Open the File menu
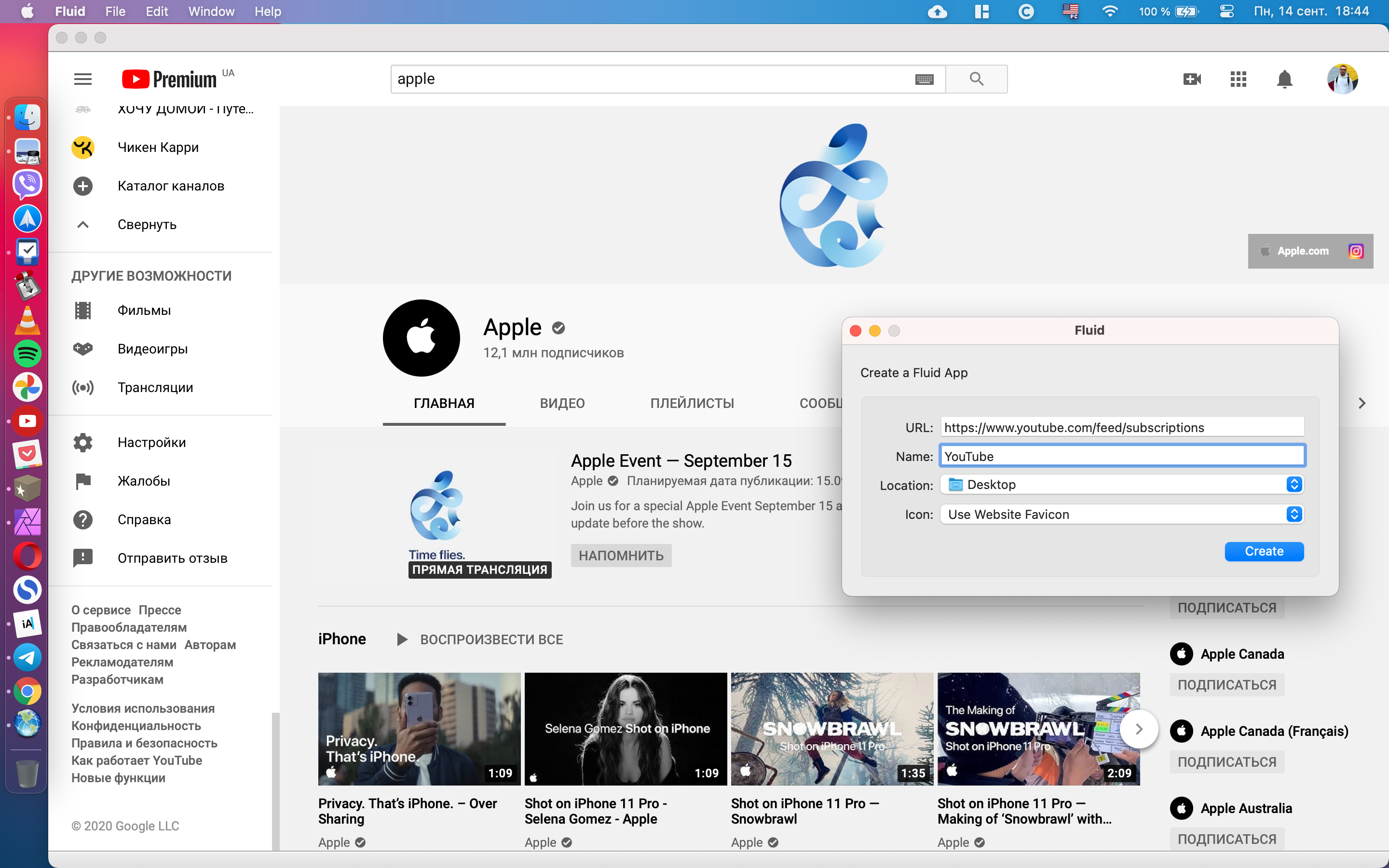This screenshot has height=868, width=1389. (115, 12)
